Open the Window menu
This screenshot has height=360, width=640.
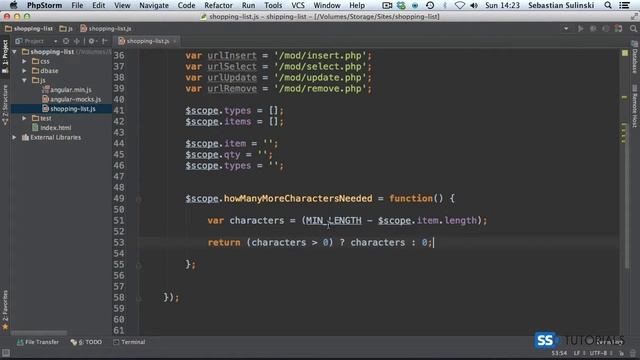(327, 5)
